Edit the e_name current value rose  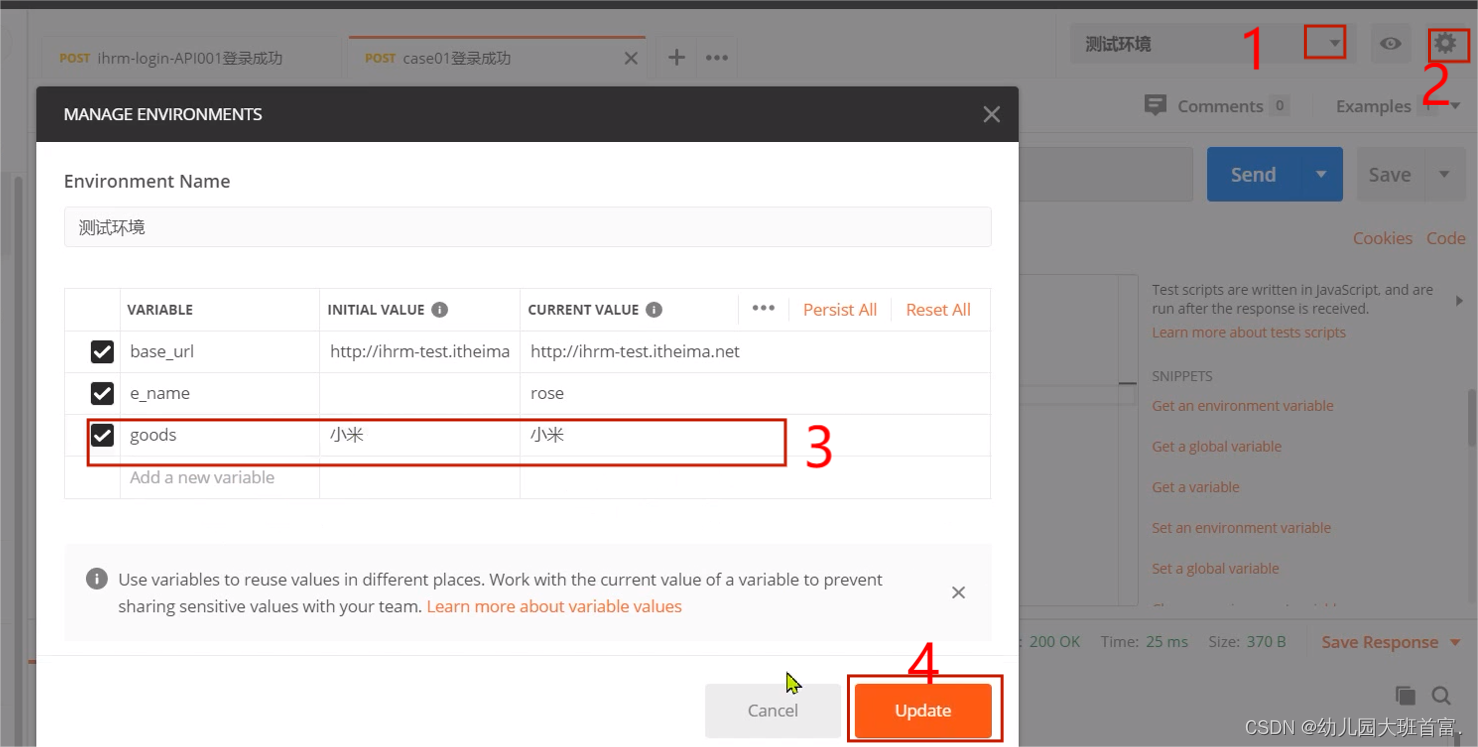[755, 394]
